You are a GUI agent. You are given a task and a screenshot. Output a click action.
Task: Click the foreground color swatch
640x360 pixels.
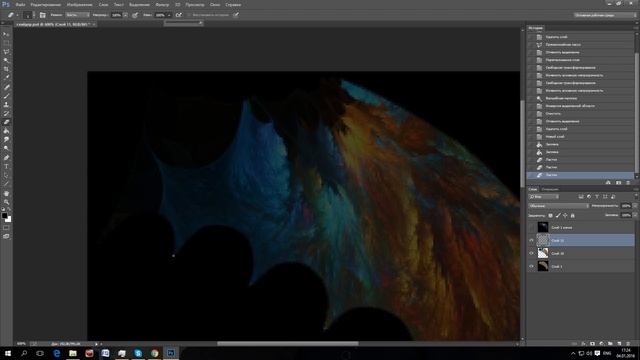click(4, 215)
